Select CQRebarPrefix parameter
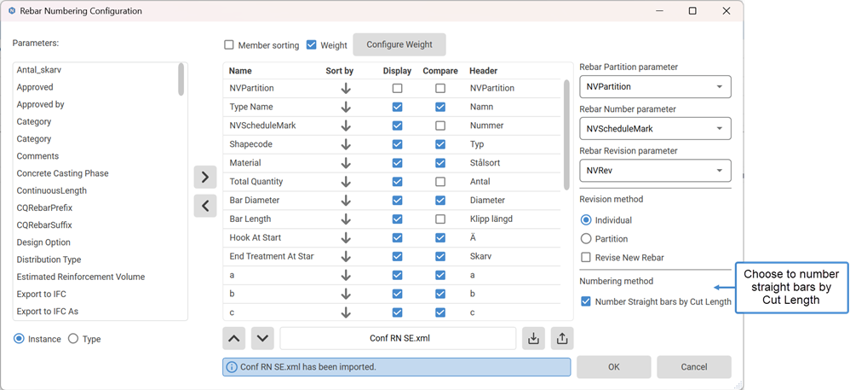 click(x=44, y=208)
